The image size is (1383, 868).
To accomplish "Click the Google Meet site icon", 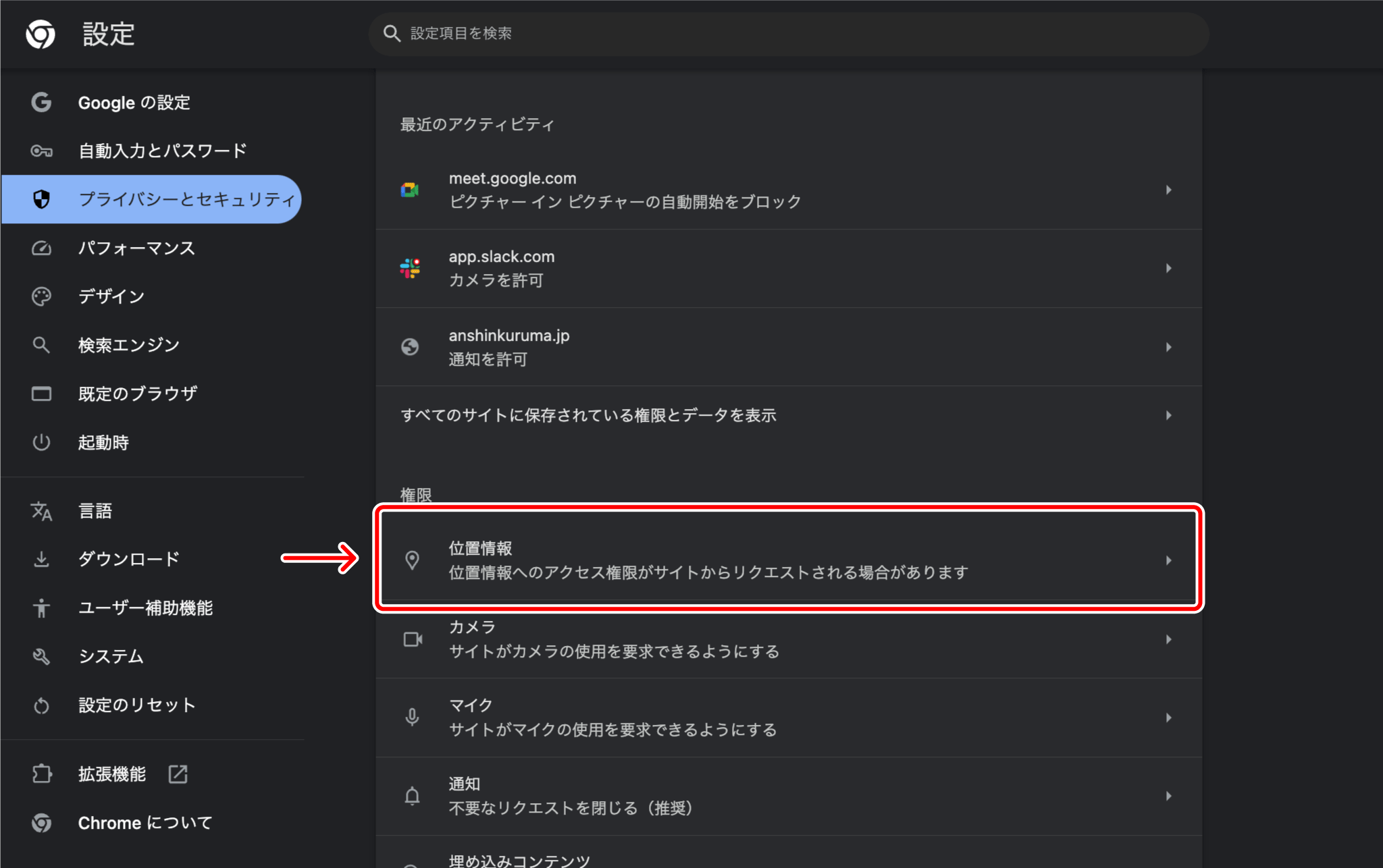I will coord(411,190).
